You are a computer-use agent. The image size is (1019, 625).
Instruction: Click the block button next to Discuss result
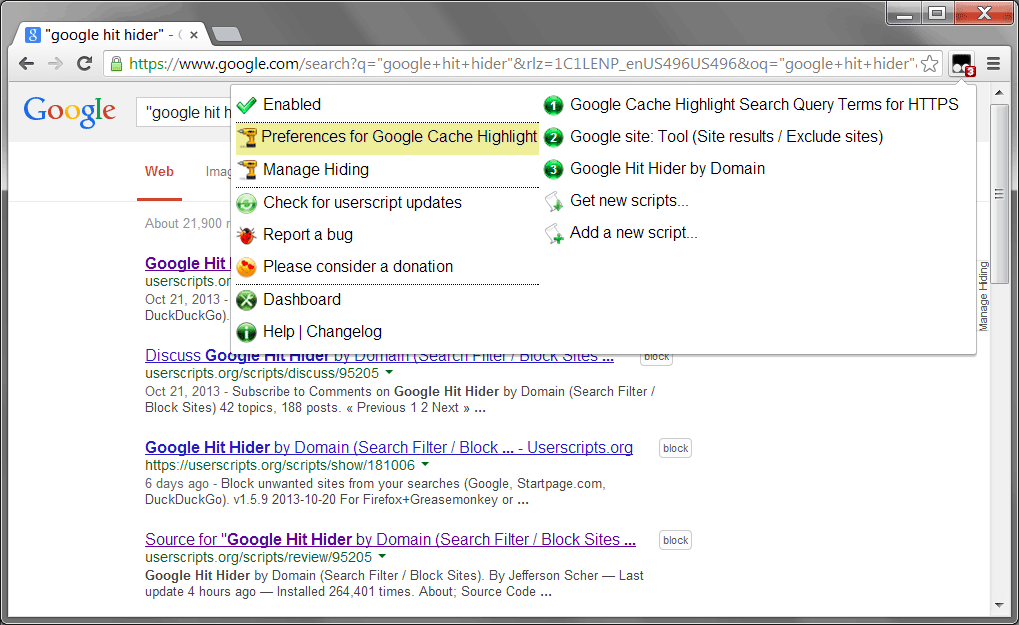tap(655, 356)
